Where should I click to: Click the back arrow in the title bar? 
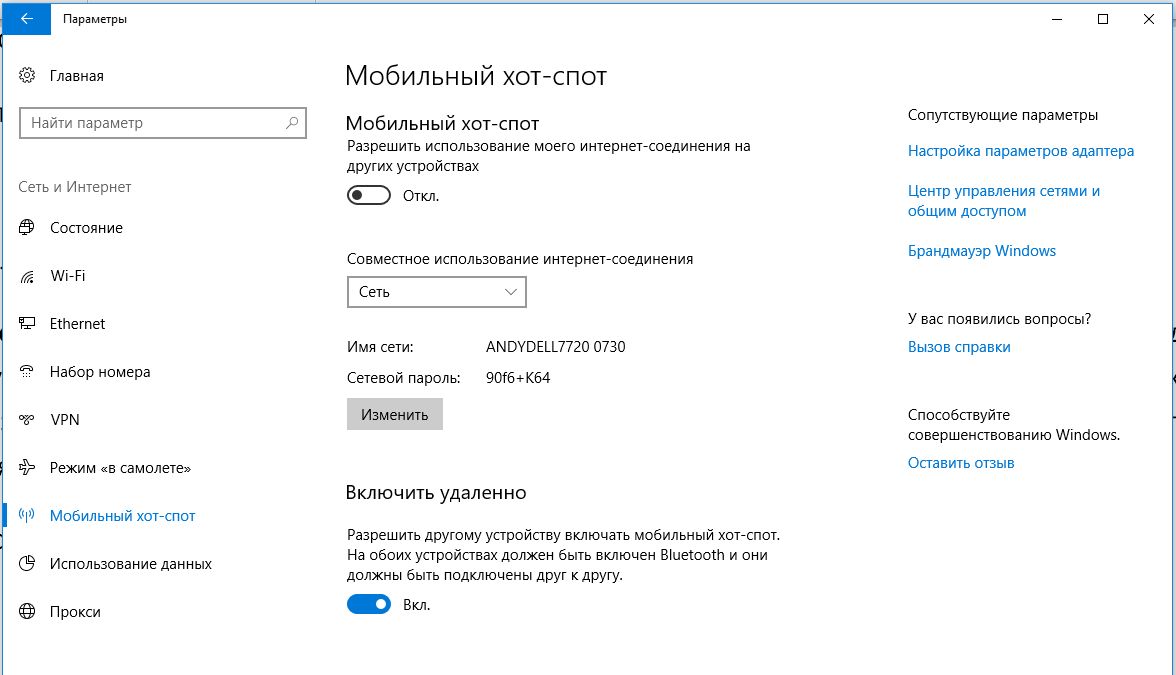(x=26, y=19)
